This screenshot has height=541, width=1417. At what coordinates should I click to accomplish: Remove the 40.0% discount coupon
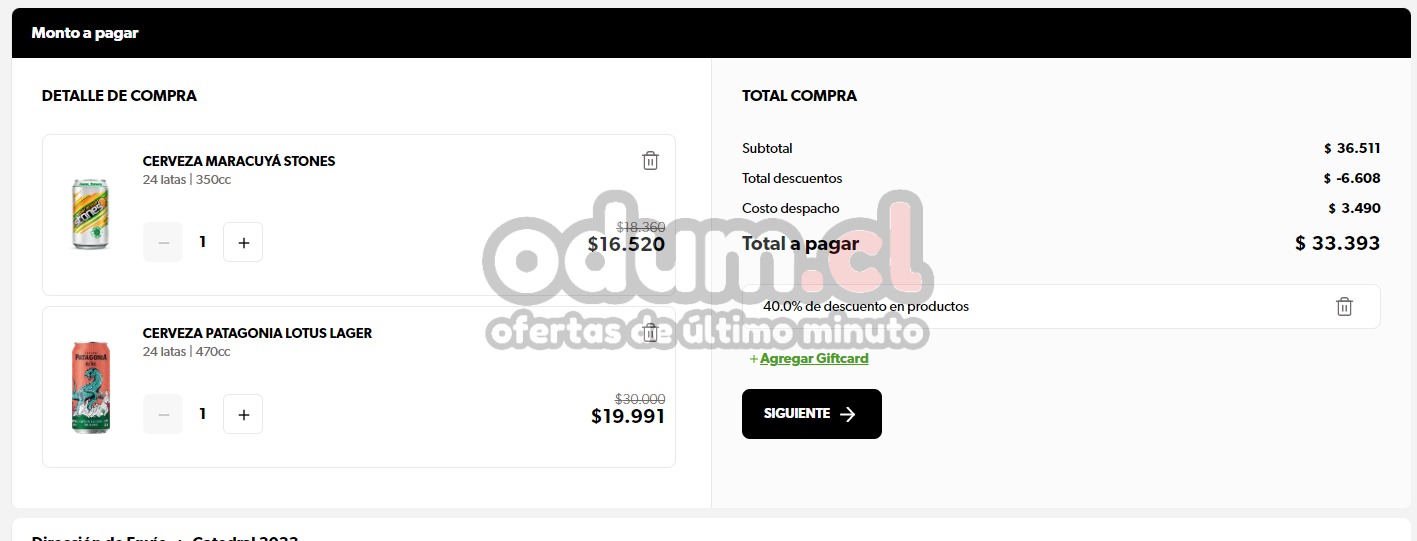(1344, 307)
